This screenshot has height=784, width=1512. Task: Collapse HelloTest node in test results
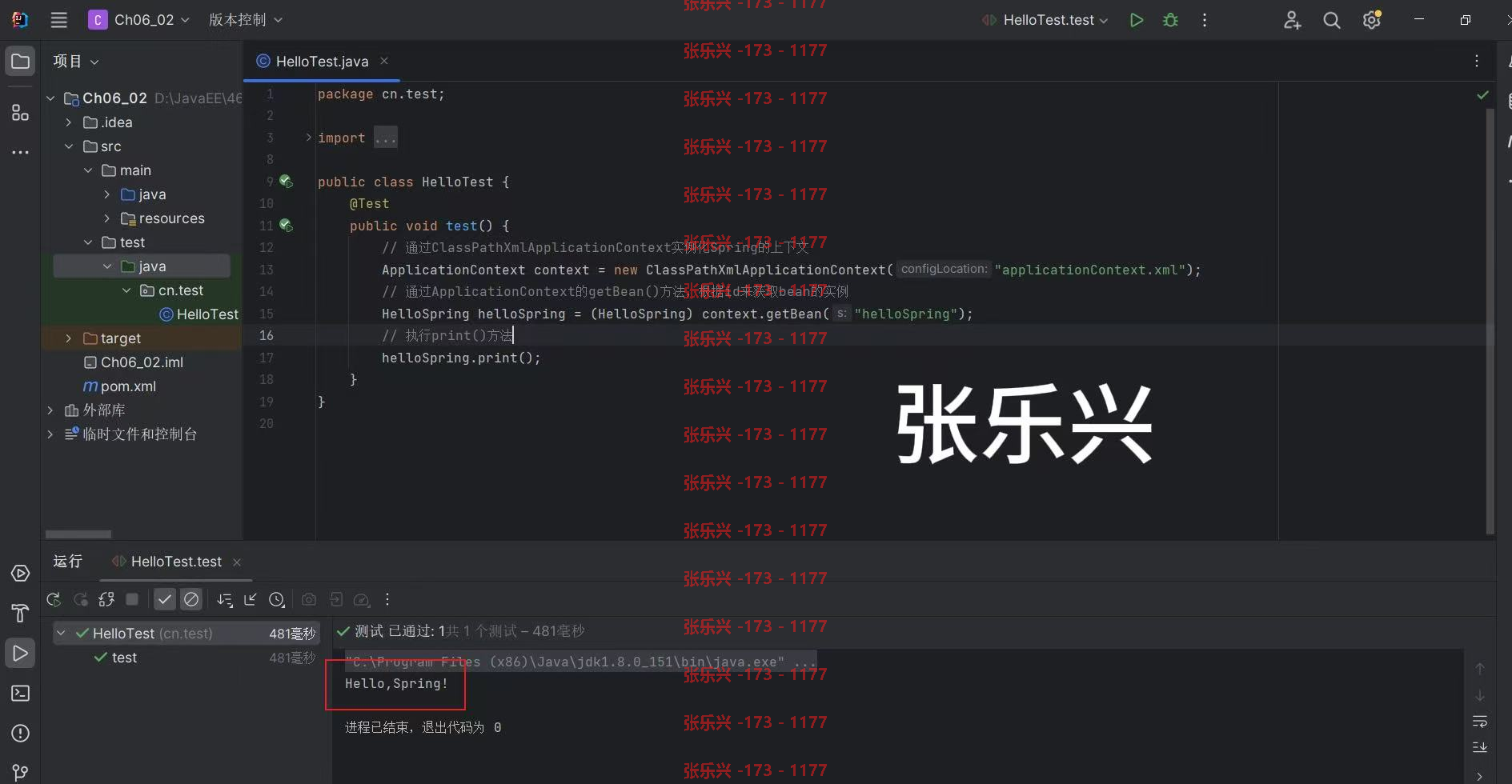(x=61, y=633)
